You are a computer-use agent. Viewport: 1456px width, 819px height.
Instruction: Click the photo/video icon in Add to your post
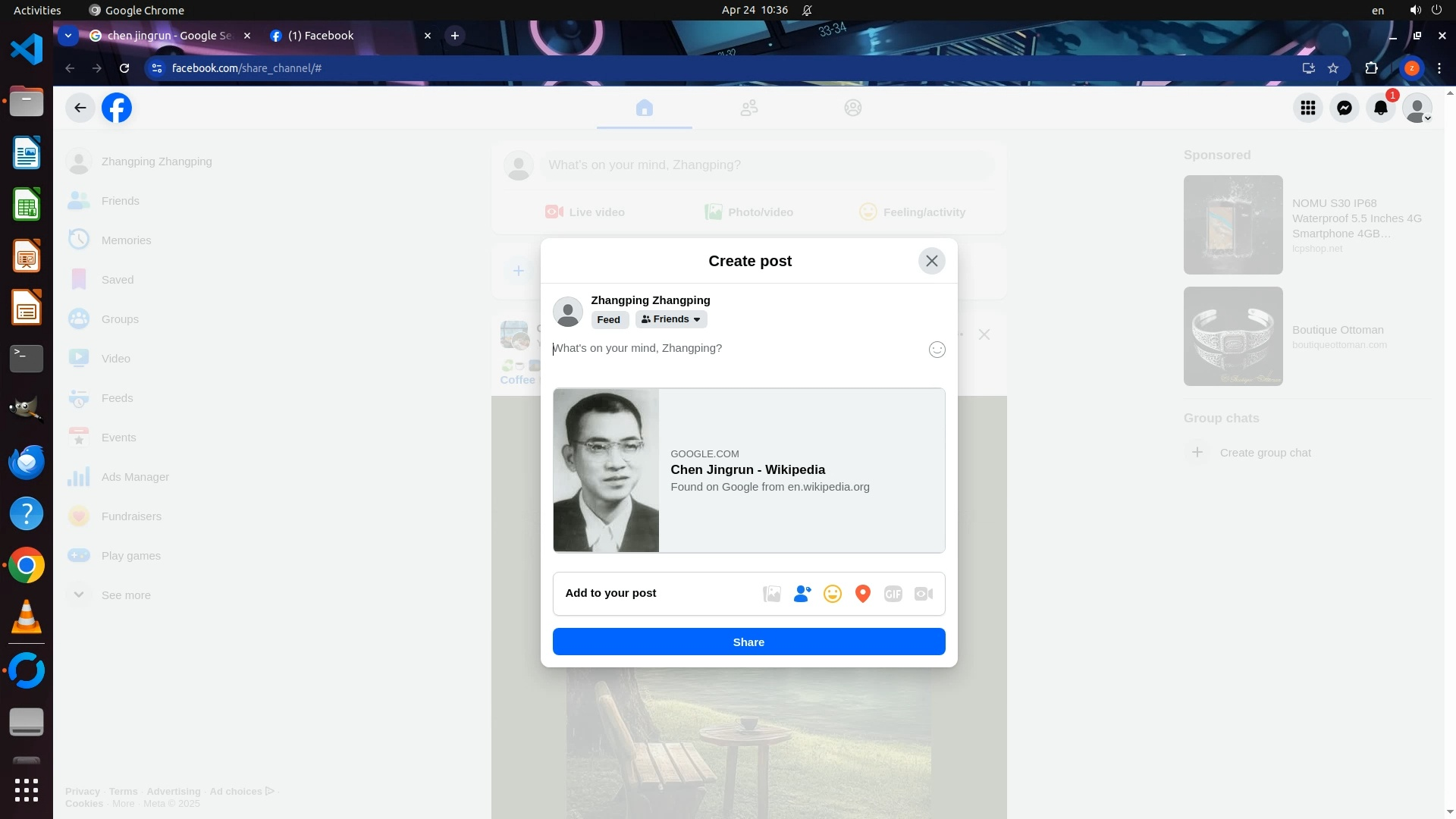(771, 594)
